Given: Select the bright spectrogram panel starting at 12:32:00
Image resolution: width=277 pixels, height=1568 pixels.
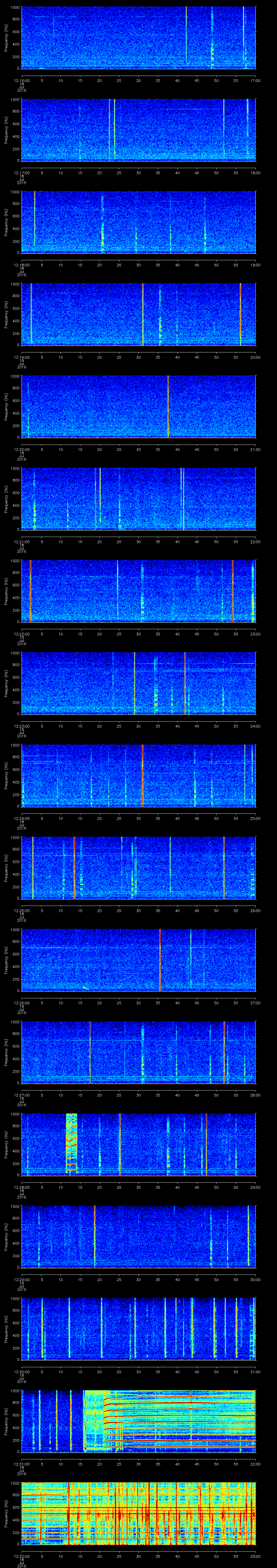Looking at the screenshot, I should click(x=138, y=1514).
